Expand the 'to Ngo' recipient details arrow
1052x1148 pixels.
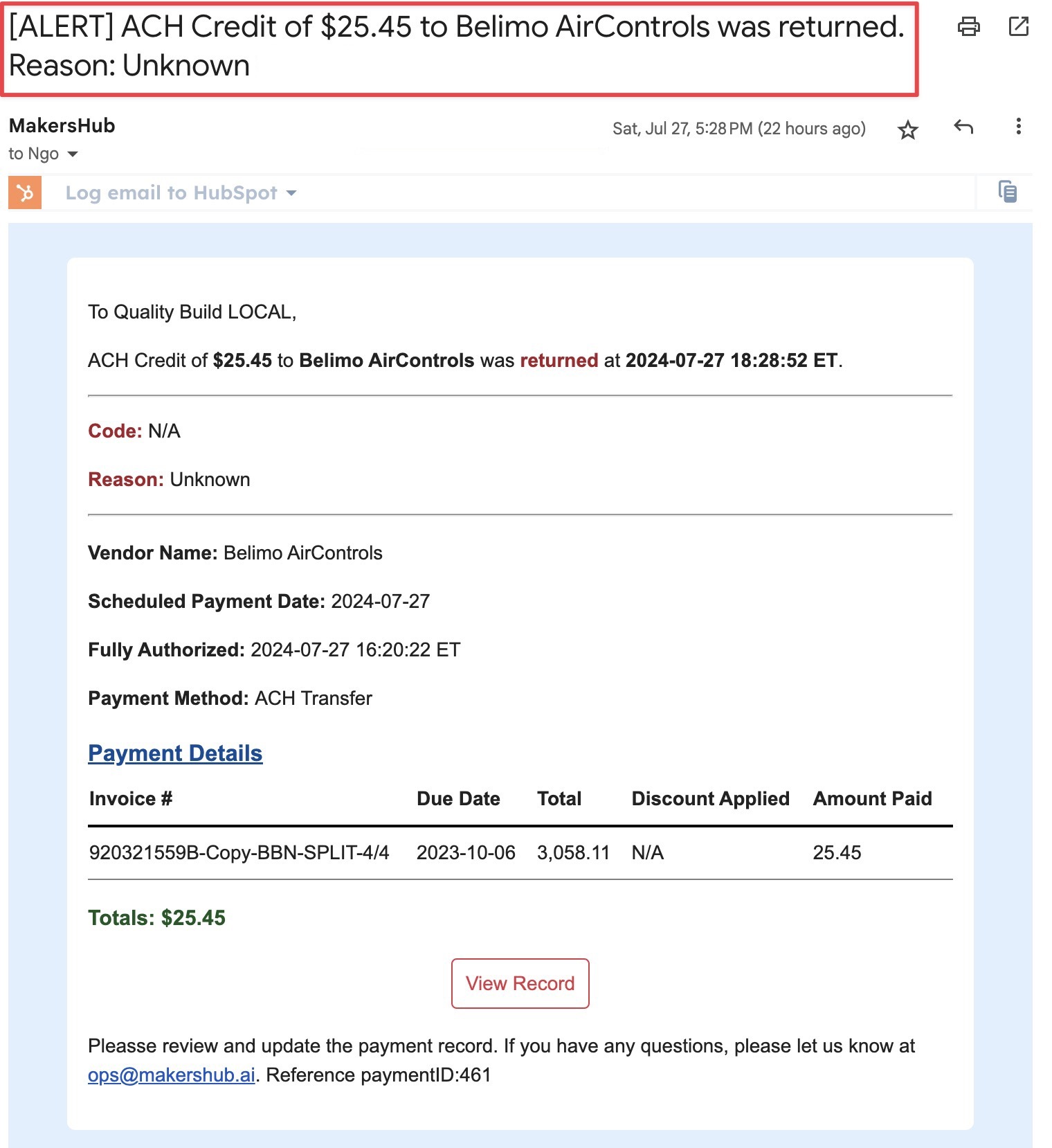pyautogui.click(x=73, y=154)
